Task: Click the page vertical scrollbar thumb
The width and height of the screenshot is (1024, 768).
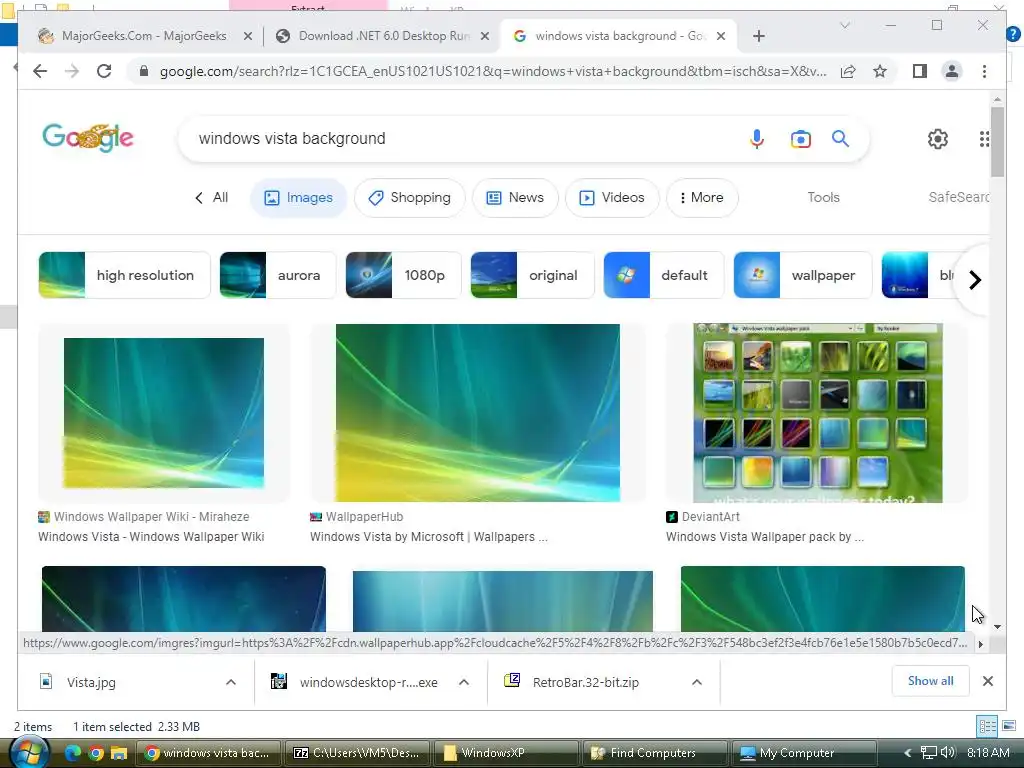Action: (x=997, y=141)
